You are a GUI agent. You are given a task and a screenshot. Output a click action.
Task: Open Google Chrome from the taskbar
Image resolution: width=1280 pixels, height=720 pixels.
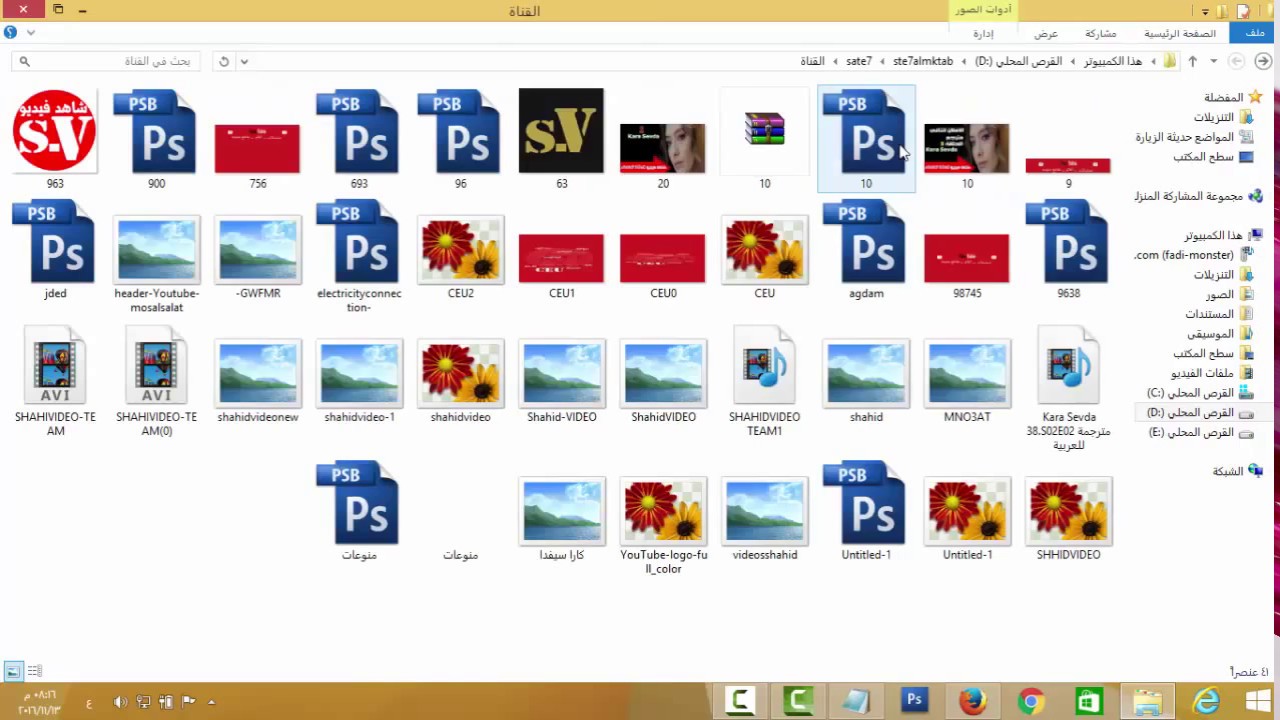(x=1030, y=701)
